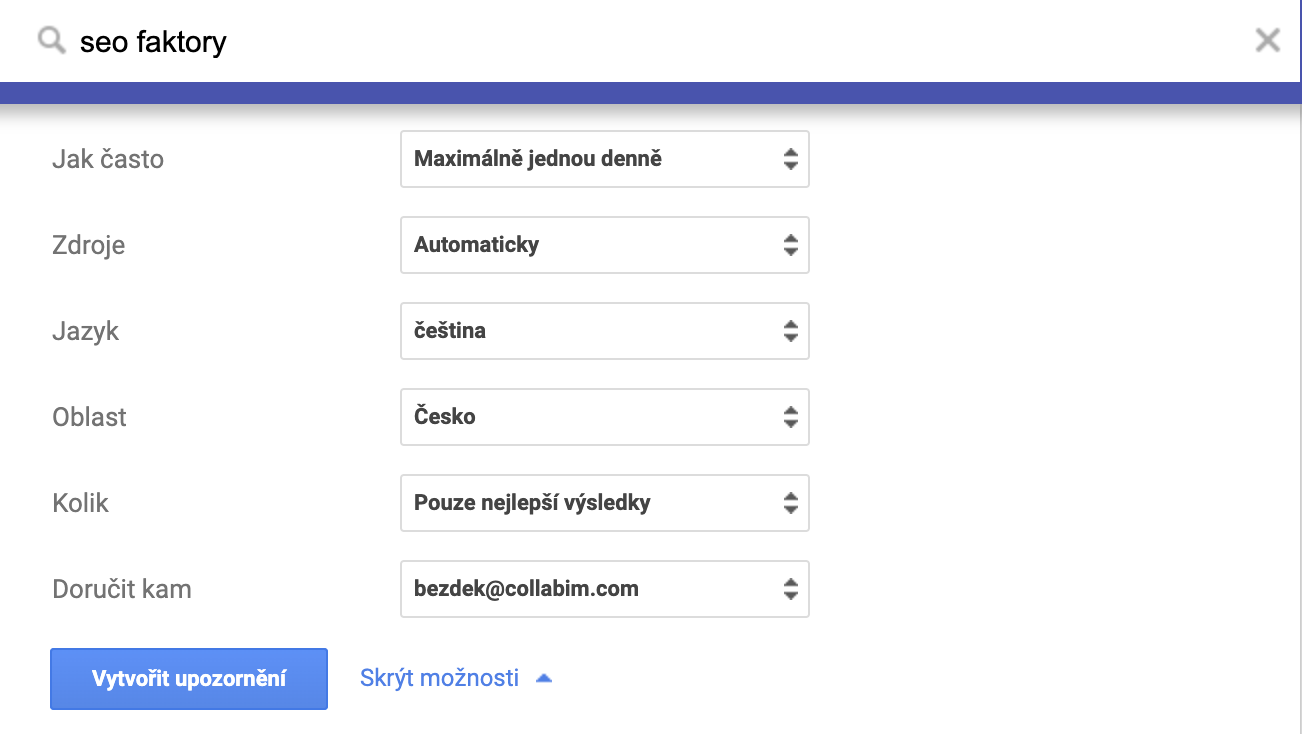Image resolution: width=1302 pixels, height=734 pixels.
Task: Open the Jazyk language dropdown
Action: point(604,331)
